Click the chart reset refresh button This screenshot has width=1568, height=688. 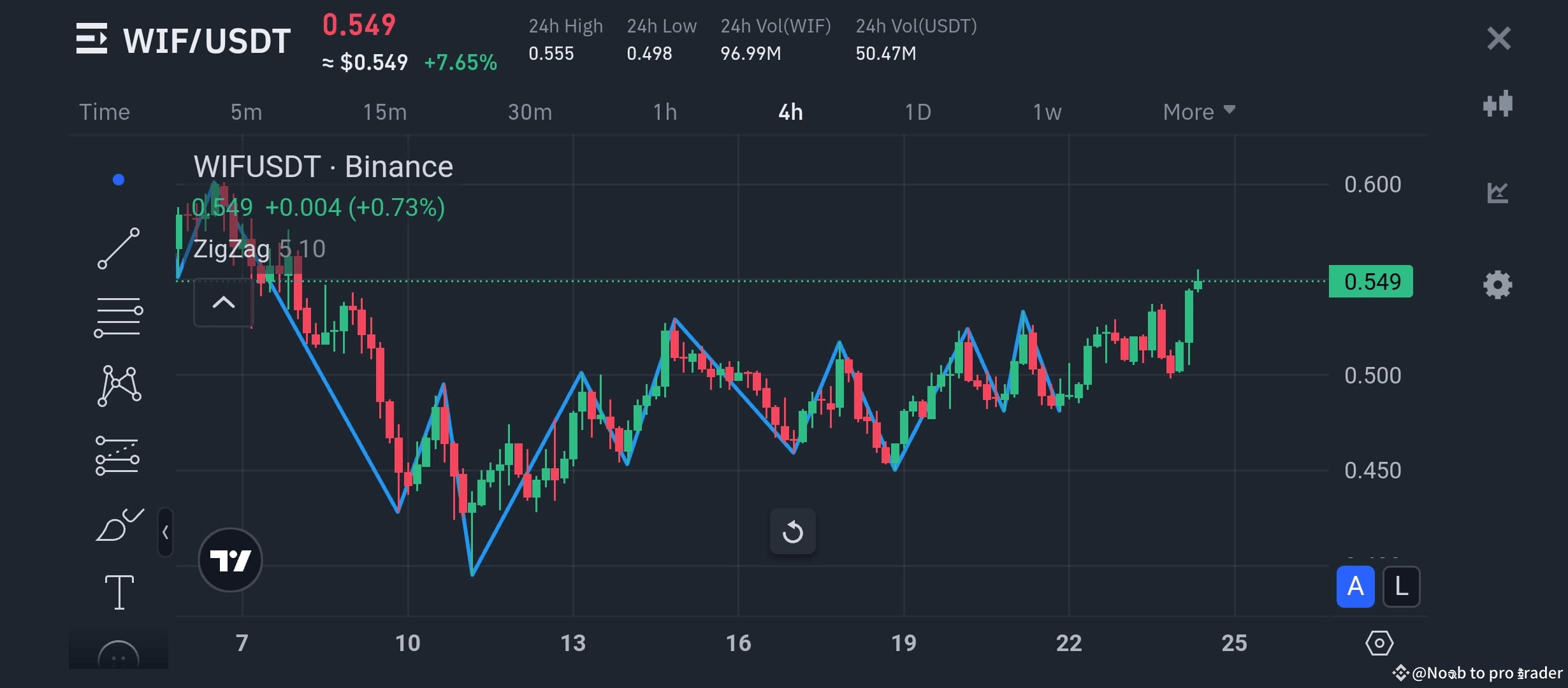tap(792, 533)
